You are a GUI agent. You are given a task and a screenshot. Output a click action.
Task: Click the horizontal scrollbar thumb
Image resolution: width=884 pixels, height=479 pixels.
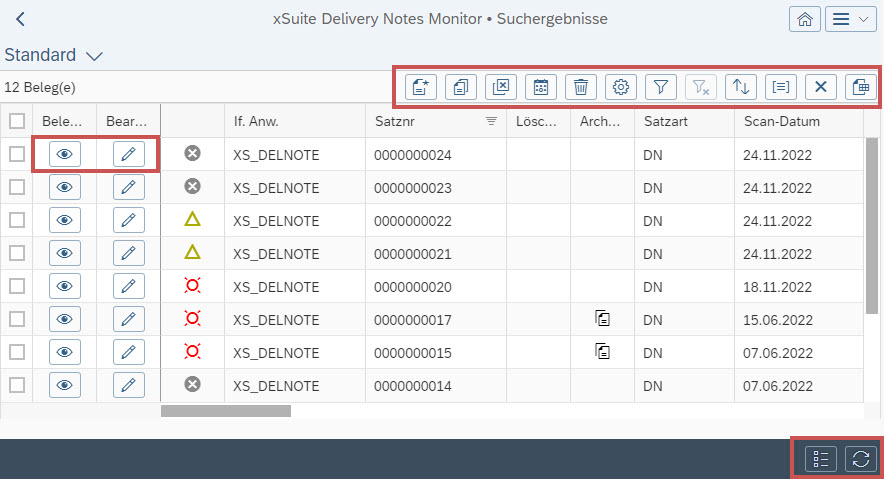[226, 411]
